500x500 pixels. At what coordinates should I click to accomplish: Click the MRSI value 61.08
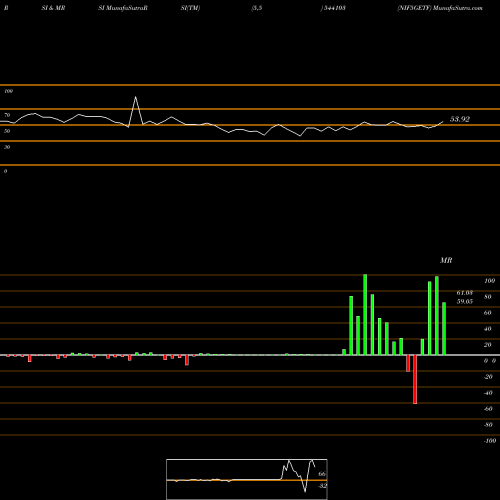[464, 293]
